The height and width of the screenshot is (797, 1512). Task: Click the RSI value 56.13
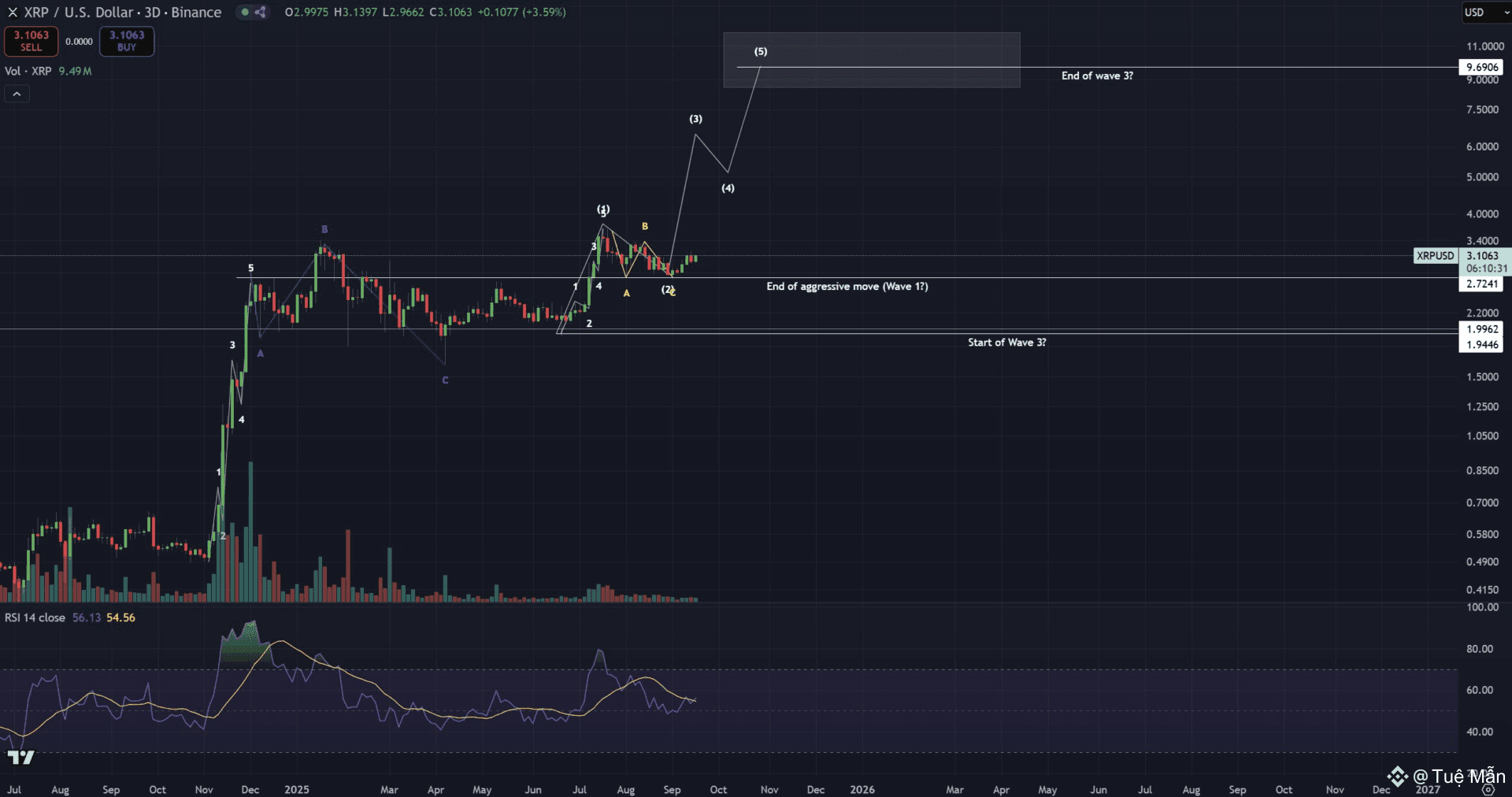click(x=87, y=617)
